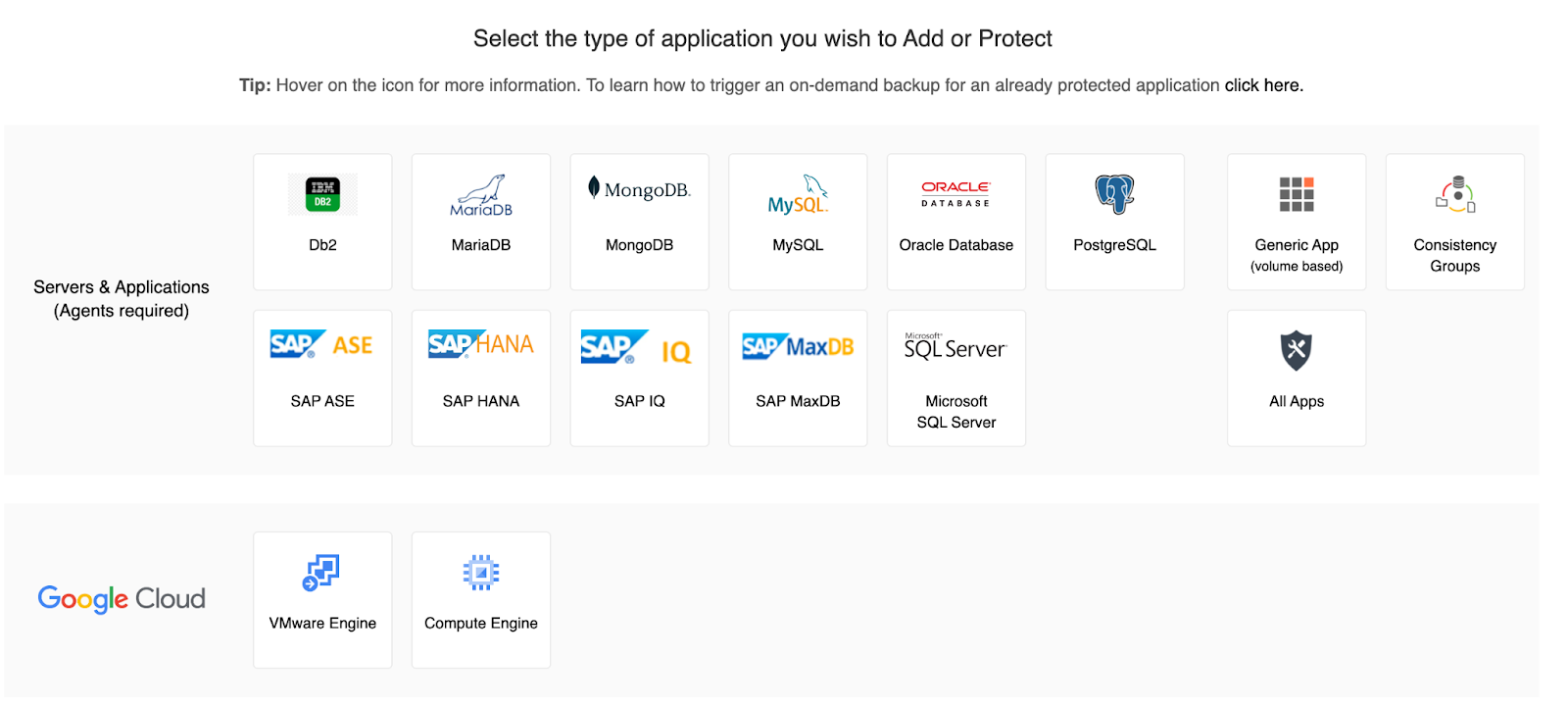Pick the SAP IQ logo
Screen dimensions: 1568x708
tap(639, 348)
